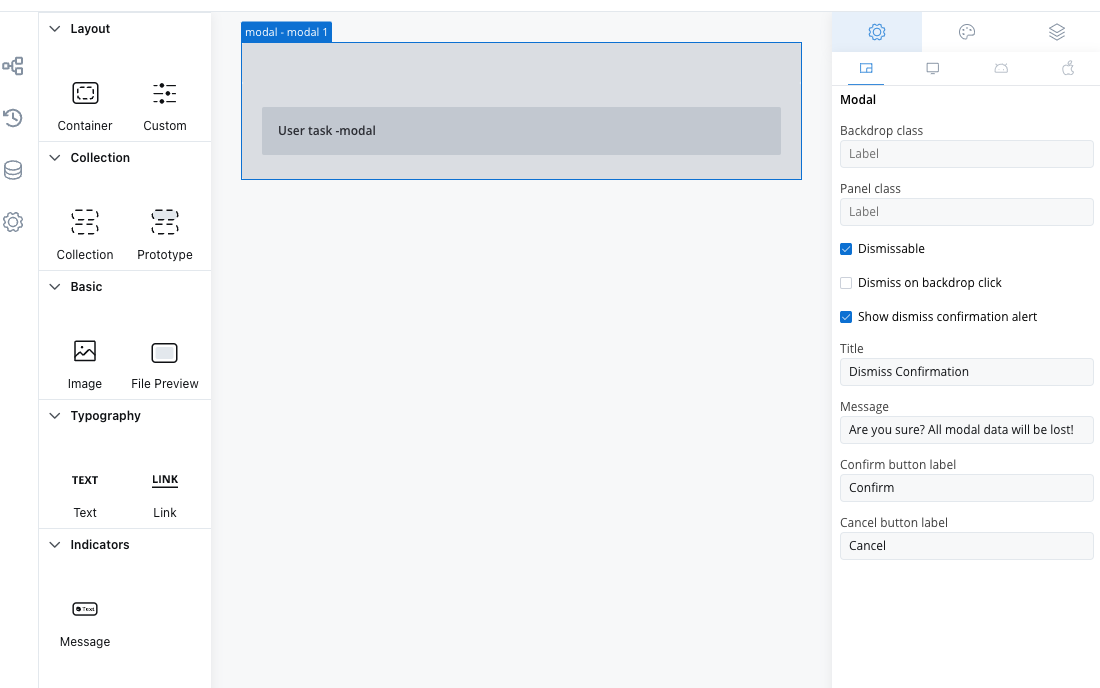This screenshot has height=688, width=1100.
Task: Edit the Message field text
Action: coord(966,430)
